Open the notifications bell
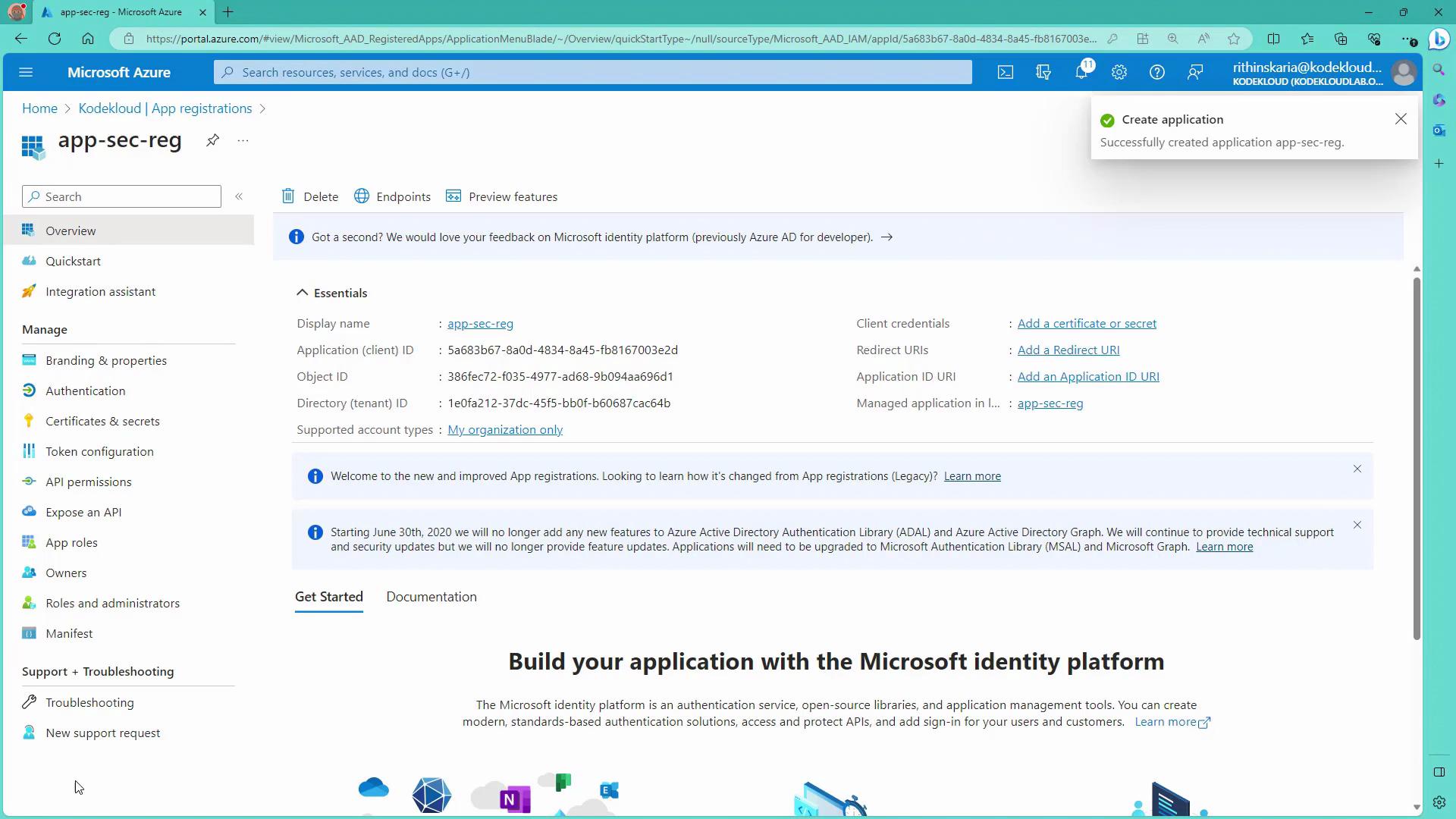The image size is (1456, 819). 1081,72
